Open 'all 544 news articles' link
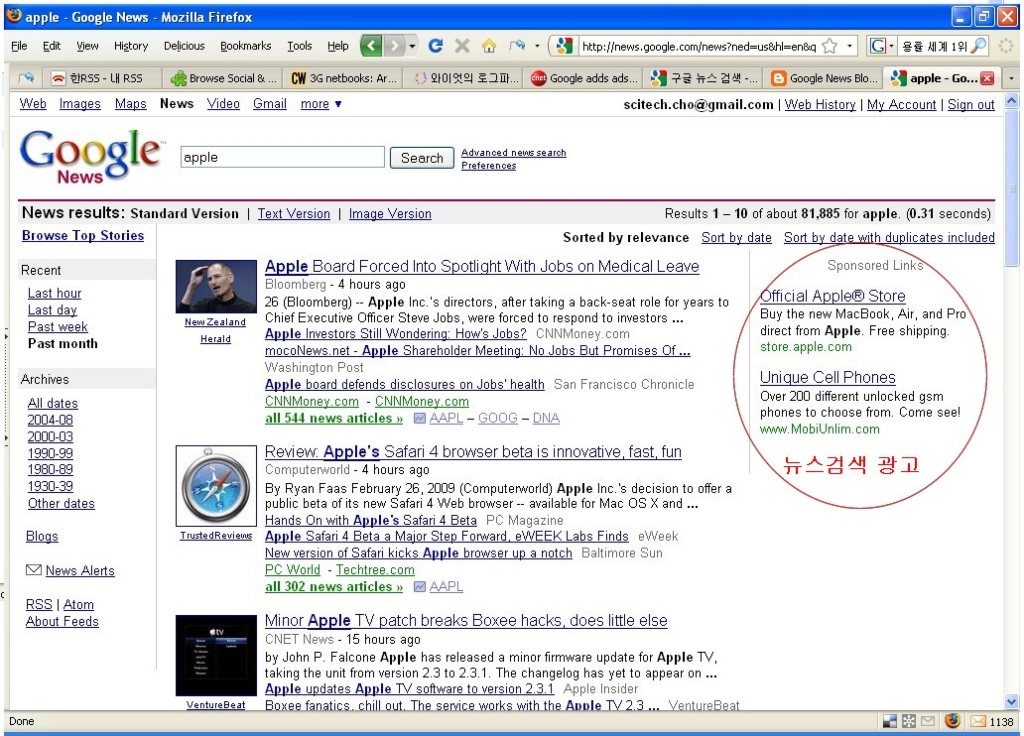Viewport: 1024px width, 736px height. (334, 418)
